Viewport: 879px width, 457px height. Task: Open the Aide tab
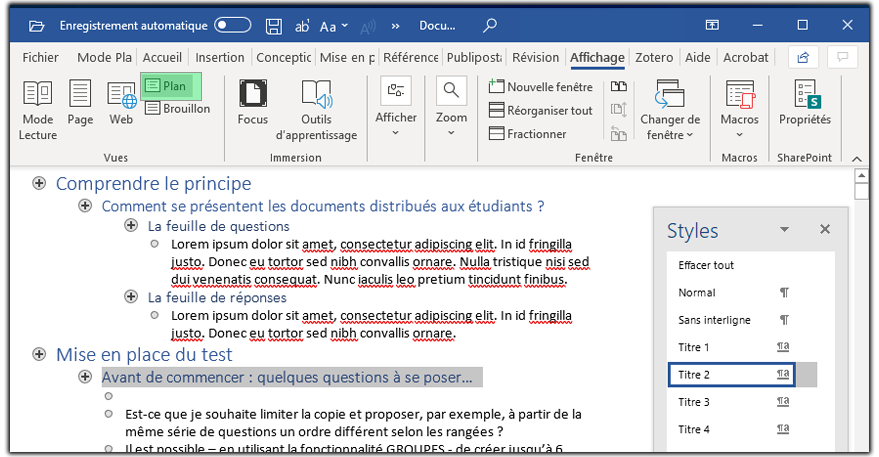(x=697, y=57)
